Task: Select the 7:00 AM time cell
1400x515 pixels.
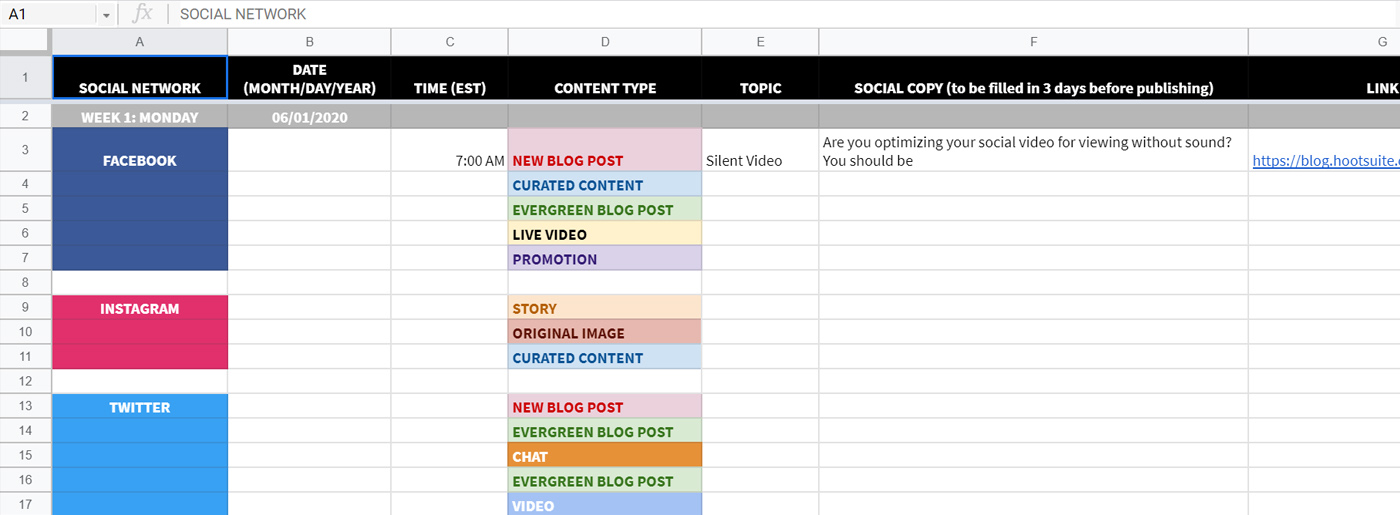Action: click(x=449, y=160)
